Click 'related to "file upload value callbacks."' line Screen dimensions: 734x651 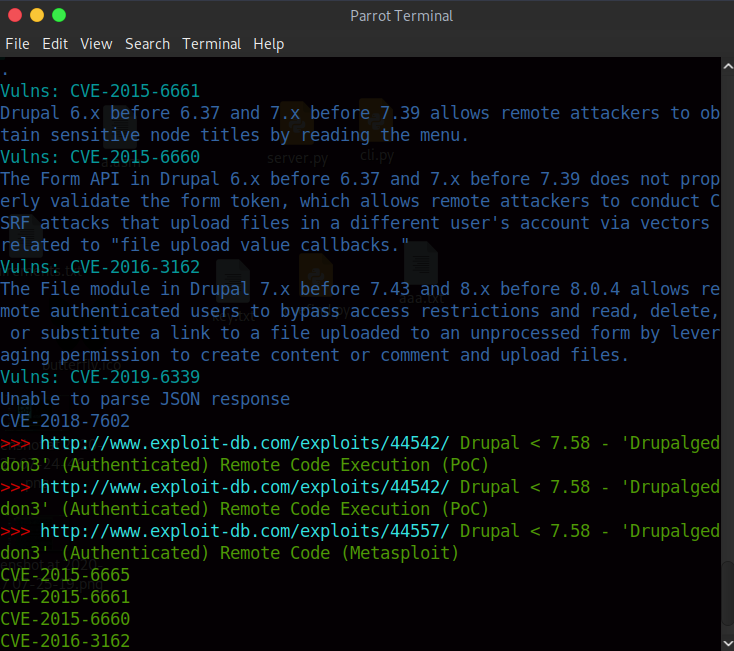tap(205, 245)
